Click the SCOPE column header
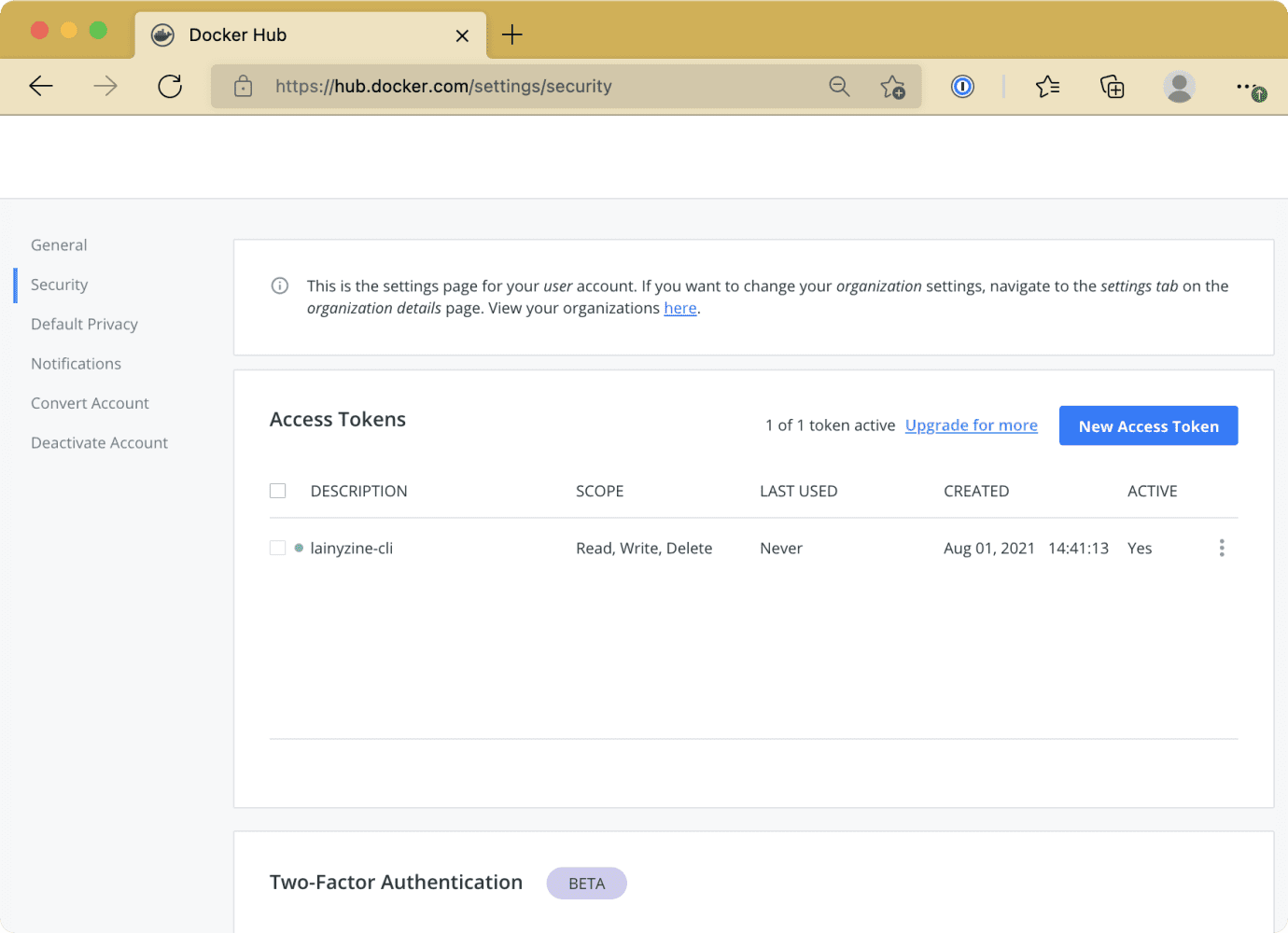 point(599,491)
